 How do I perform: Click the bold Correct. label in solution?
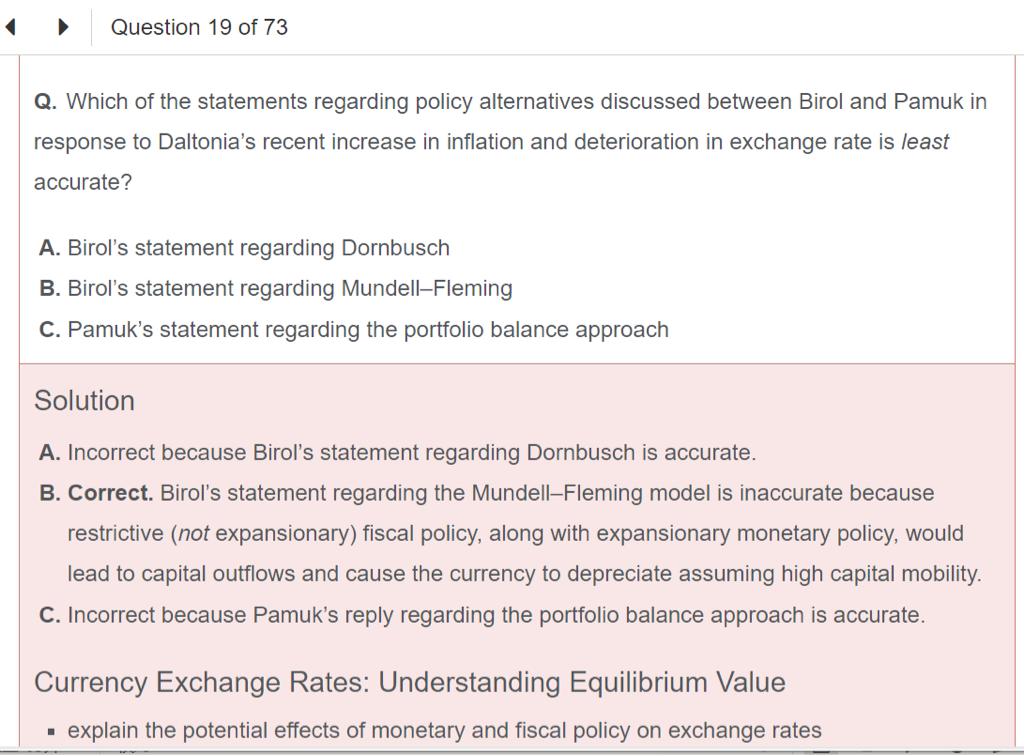pyautogui.click(x=110, y=493)
